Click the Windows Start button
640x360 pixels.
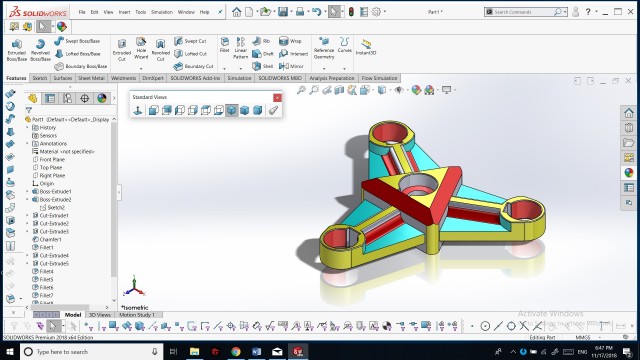coord(10,351)
